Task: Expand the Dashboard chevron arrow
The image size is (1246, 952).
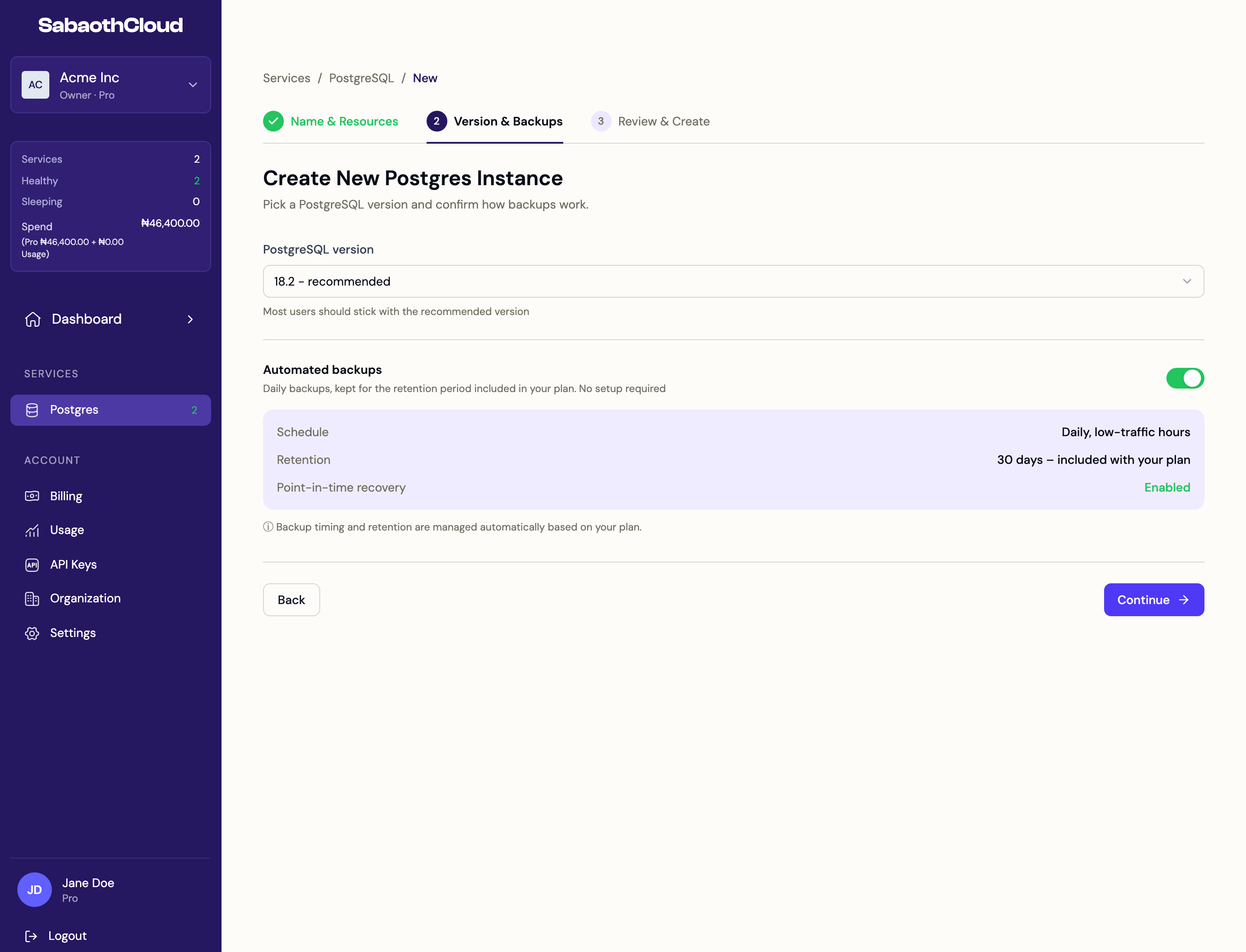Action: [190, 320]
